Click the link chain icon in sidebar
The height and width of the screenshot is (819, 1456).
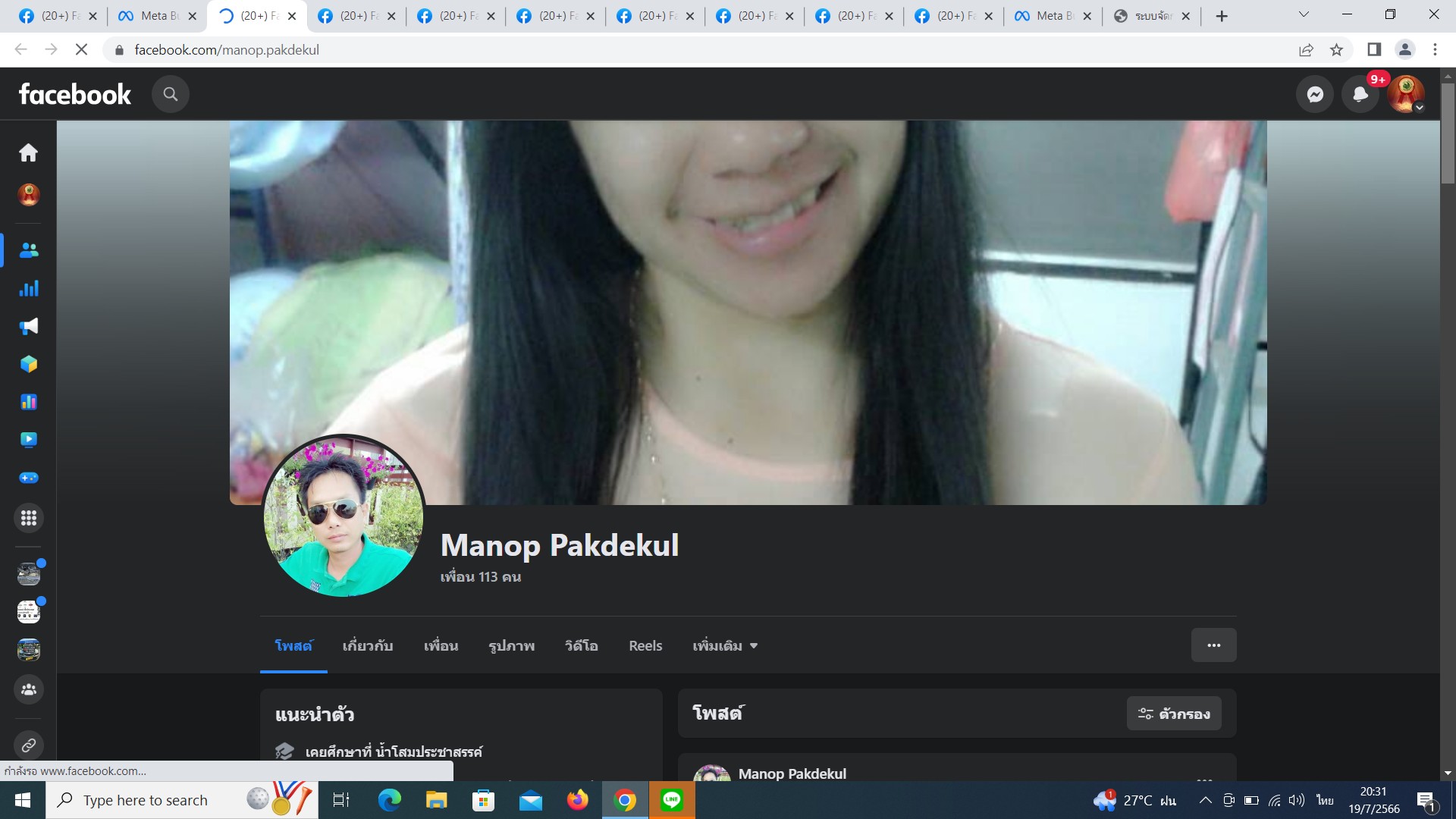(28, 745)
